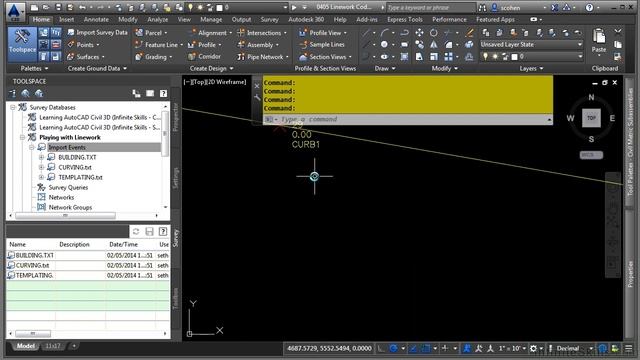Toggle layer lock icon in Layers panel
Screen dimensions: 640x360
tap(505, 56)
